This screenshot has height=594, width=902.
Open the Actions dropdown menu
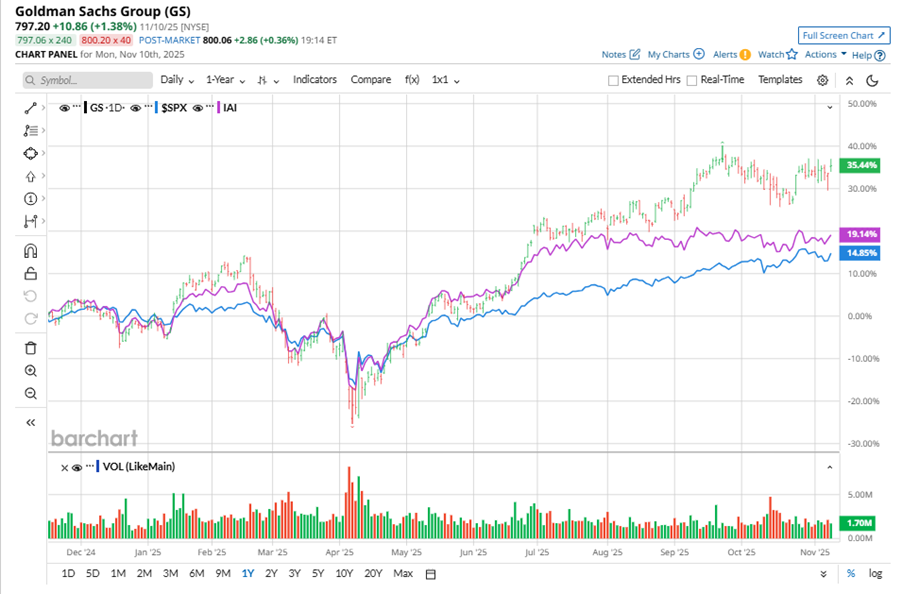pyautogui.click(x=825, y=55)
